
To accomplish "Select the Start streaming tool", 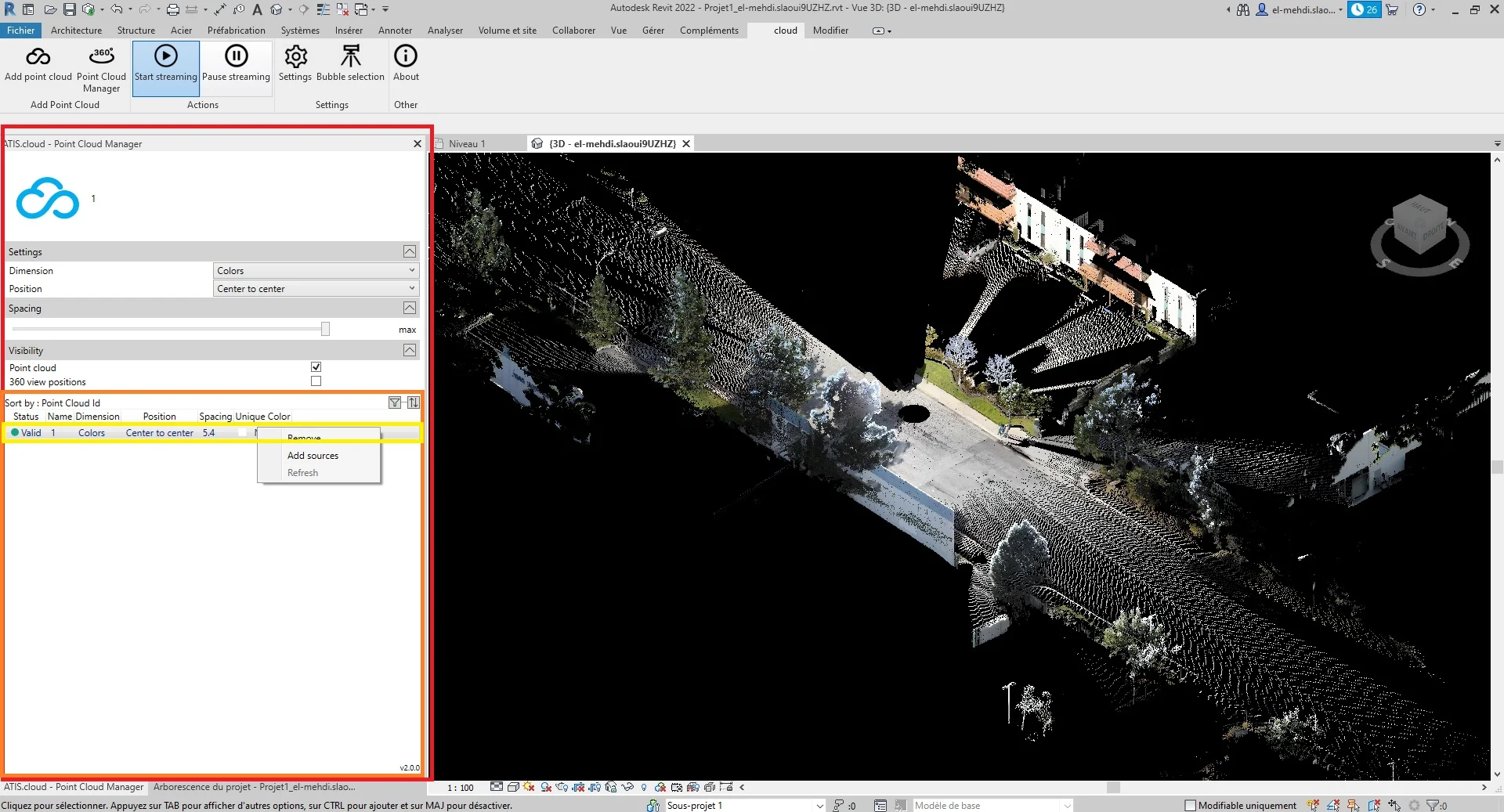I will pyautogui.click(x=165, y=67).
